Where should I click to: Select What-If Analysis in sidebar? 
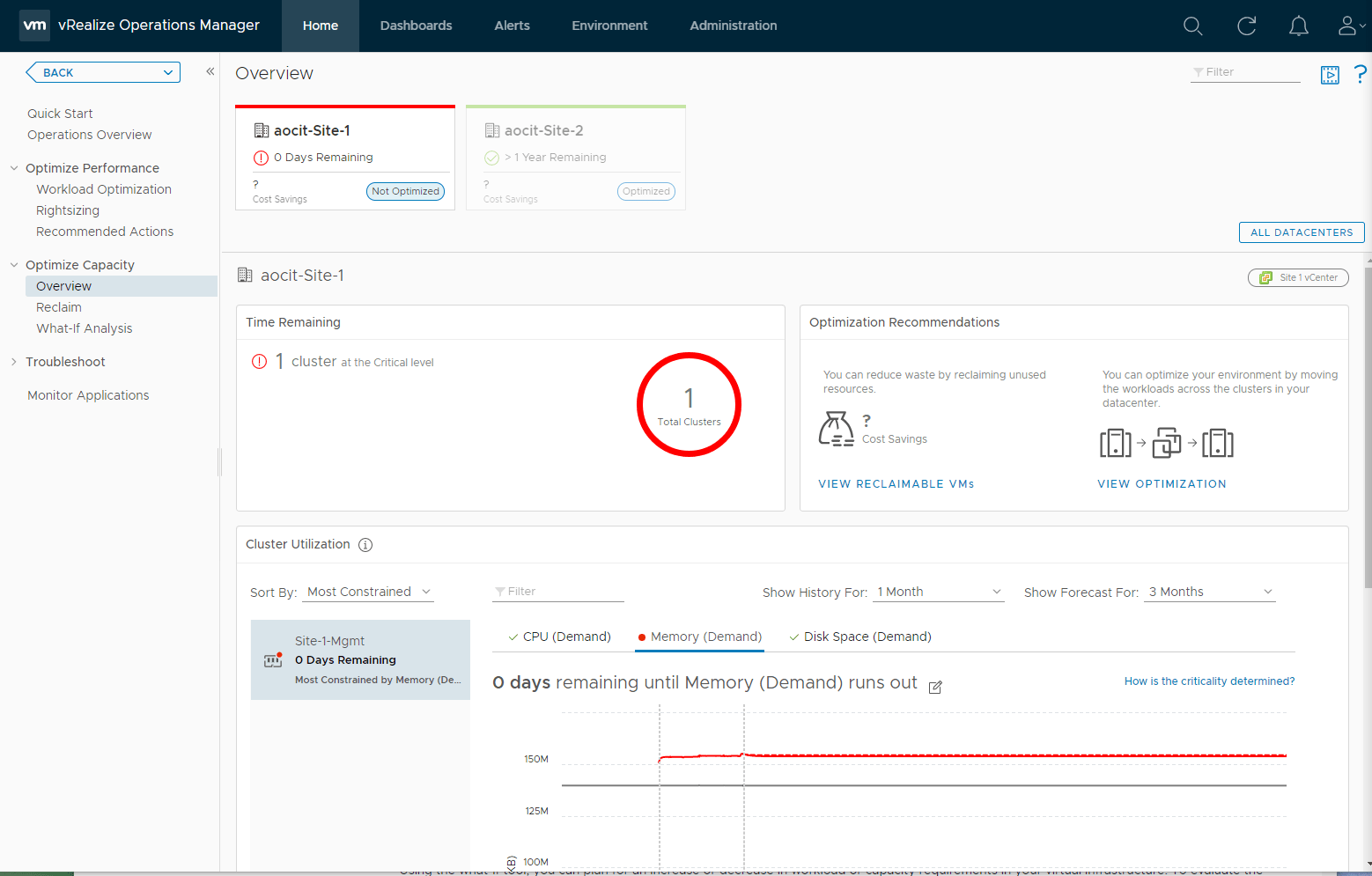coord(85,328)
